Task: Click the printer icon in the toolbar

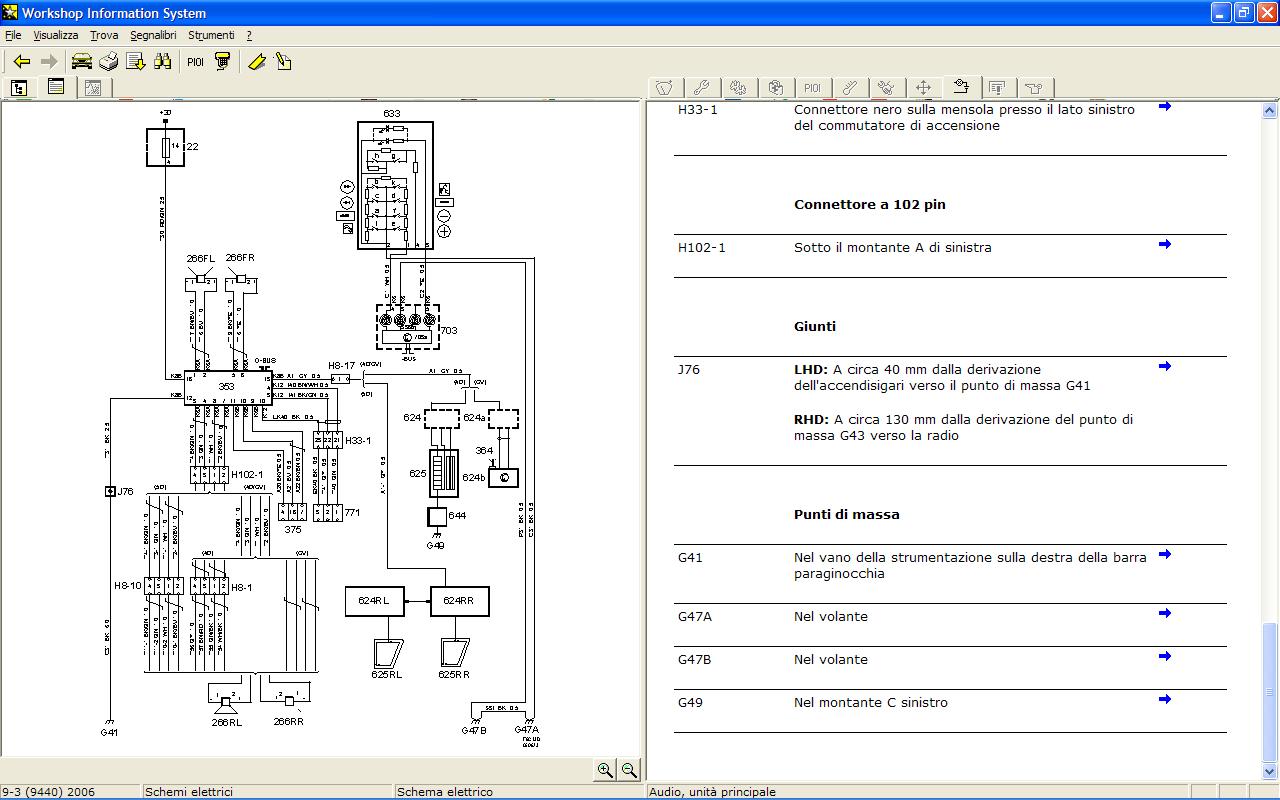Action: [x=108, y=62]
